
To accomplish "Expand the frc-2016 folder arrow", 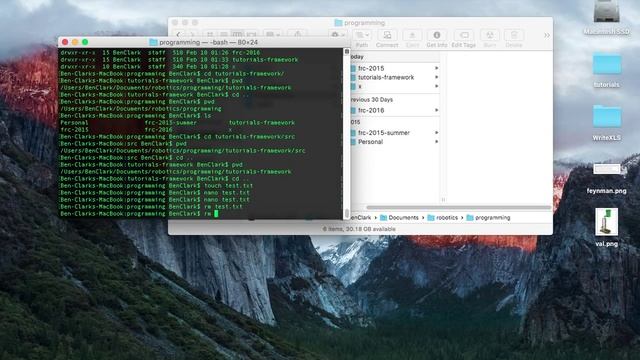I will coord(436,110).
